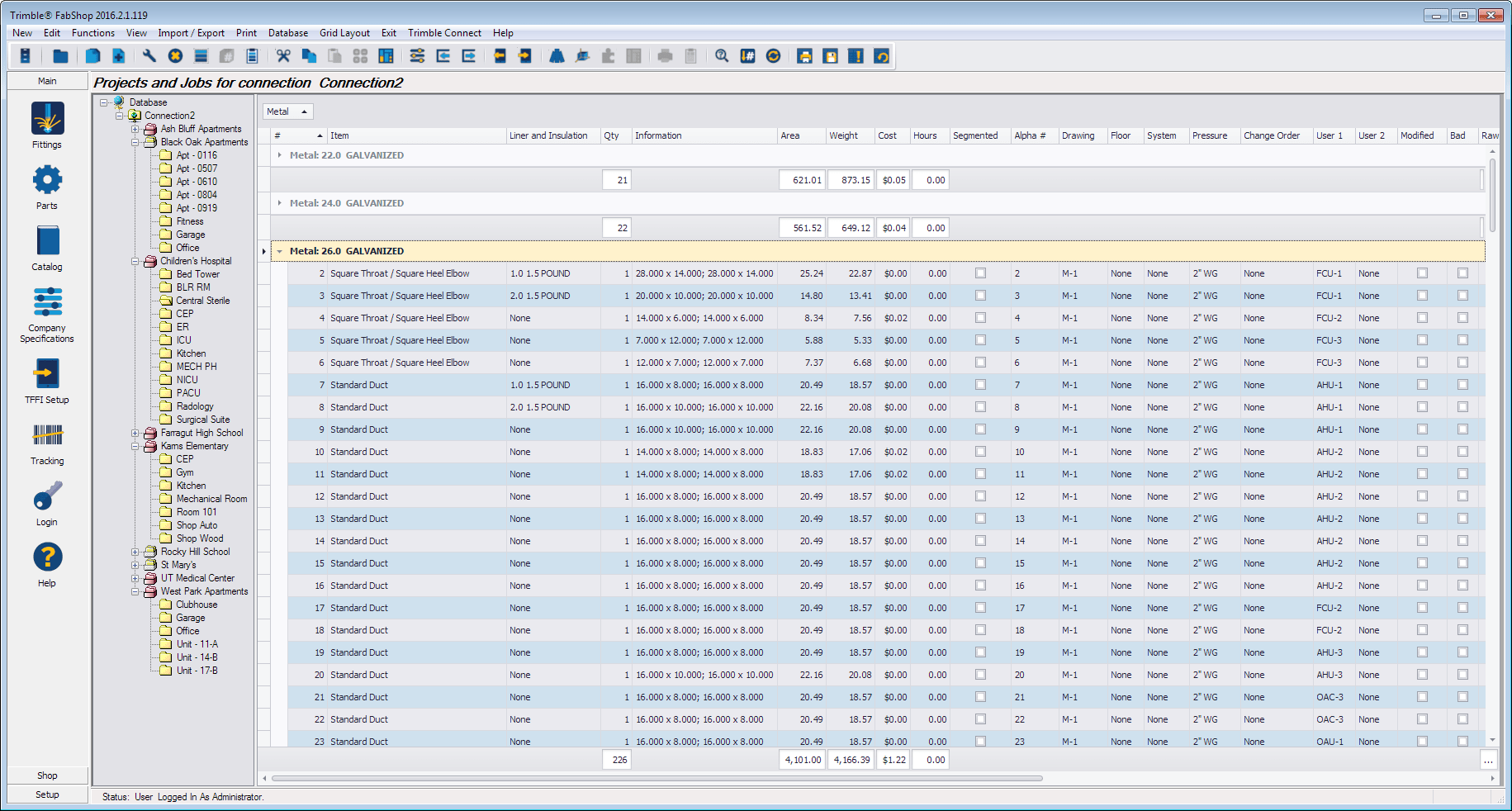Tick the Segmented checkbox for item 16
The height and width of the screenshot is (811, 1512).
(980, 586)
